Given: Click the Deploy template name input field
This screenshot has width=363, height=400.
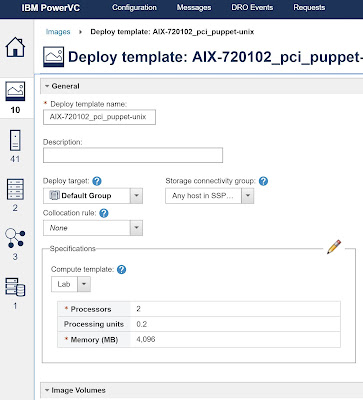Looking at the screenshot, I should click(99, 117).
